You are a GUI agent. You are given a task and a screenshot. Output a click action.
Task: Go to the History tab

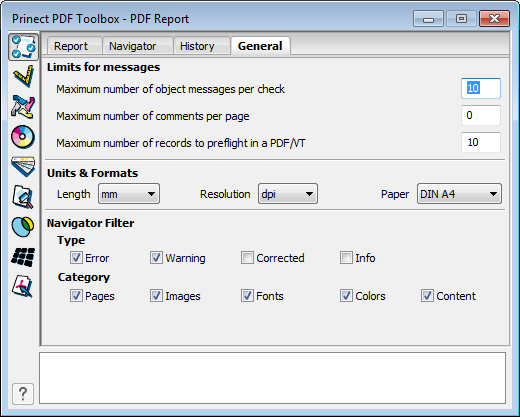click(197, 46)
